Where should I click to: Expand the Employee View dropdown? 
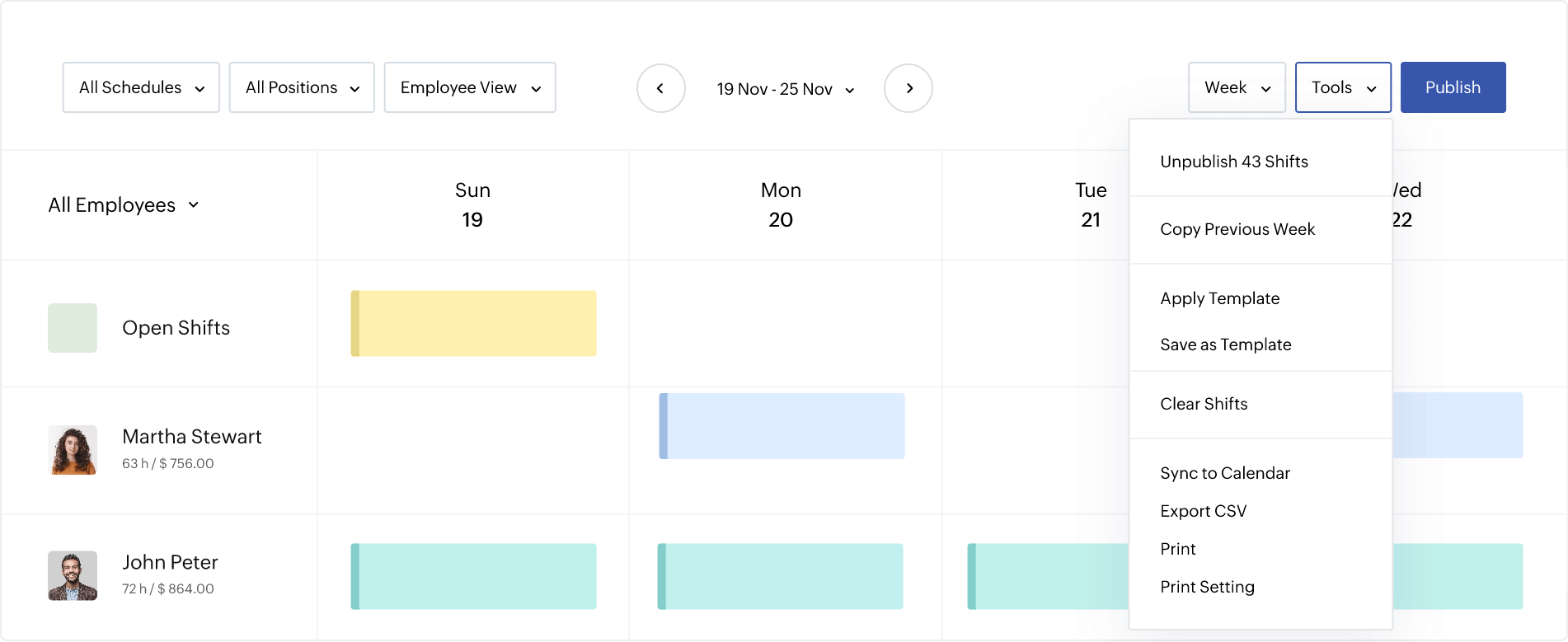tap(470, 87)
